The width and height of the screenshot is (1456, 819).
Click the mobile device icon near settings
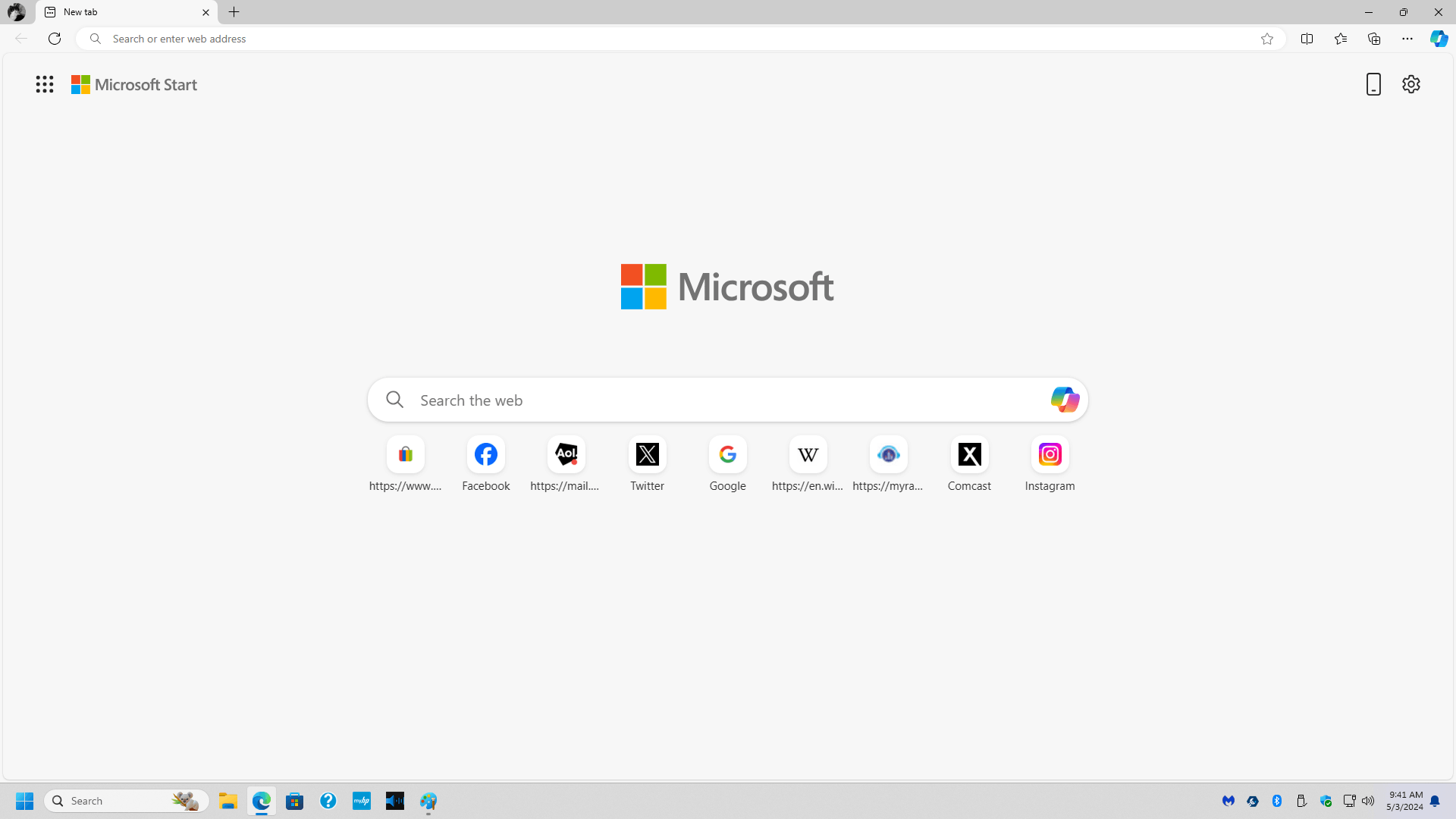tap(1373, 84)
